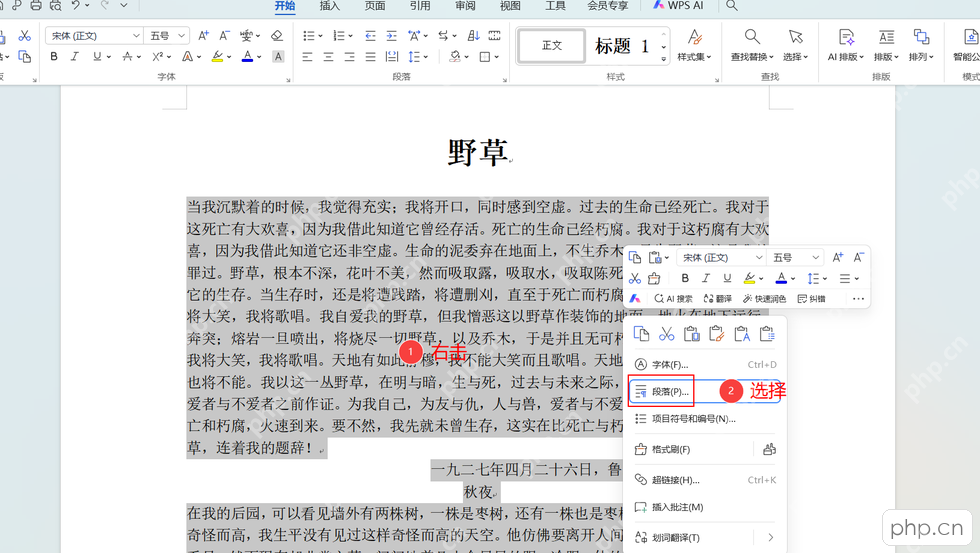The image size is (980, 553).
Task: Toggle Italic in the ribbon font group
Action: click(74, 57)
